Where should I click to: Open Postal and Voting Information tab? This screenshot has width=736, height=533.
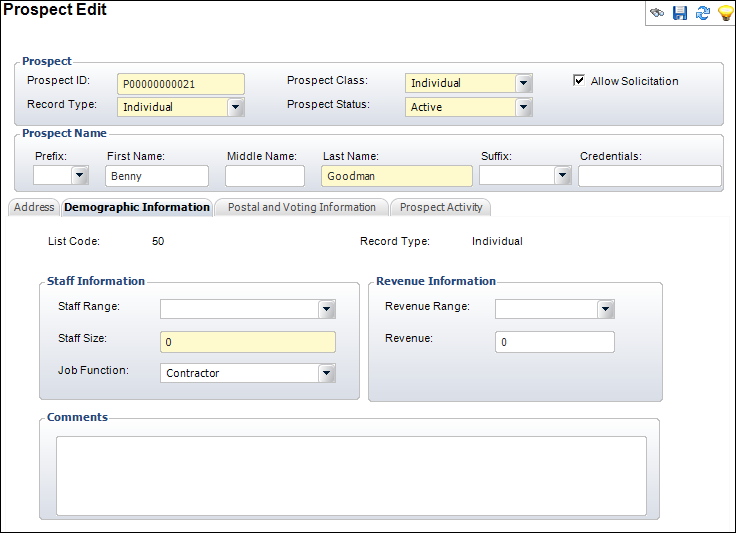(302, 207)
